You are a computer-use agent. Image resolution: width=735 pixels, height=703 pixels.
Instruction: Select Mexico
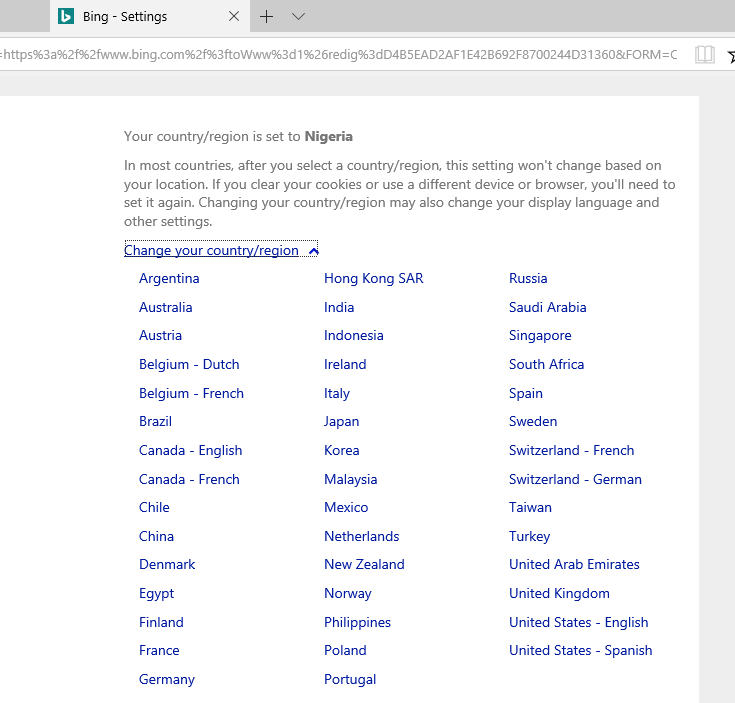346,508
